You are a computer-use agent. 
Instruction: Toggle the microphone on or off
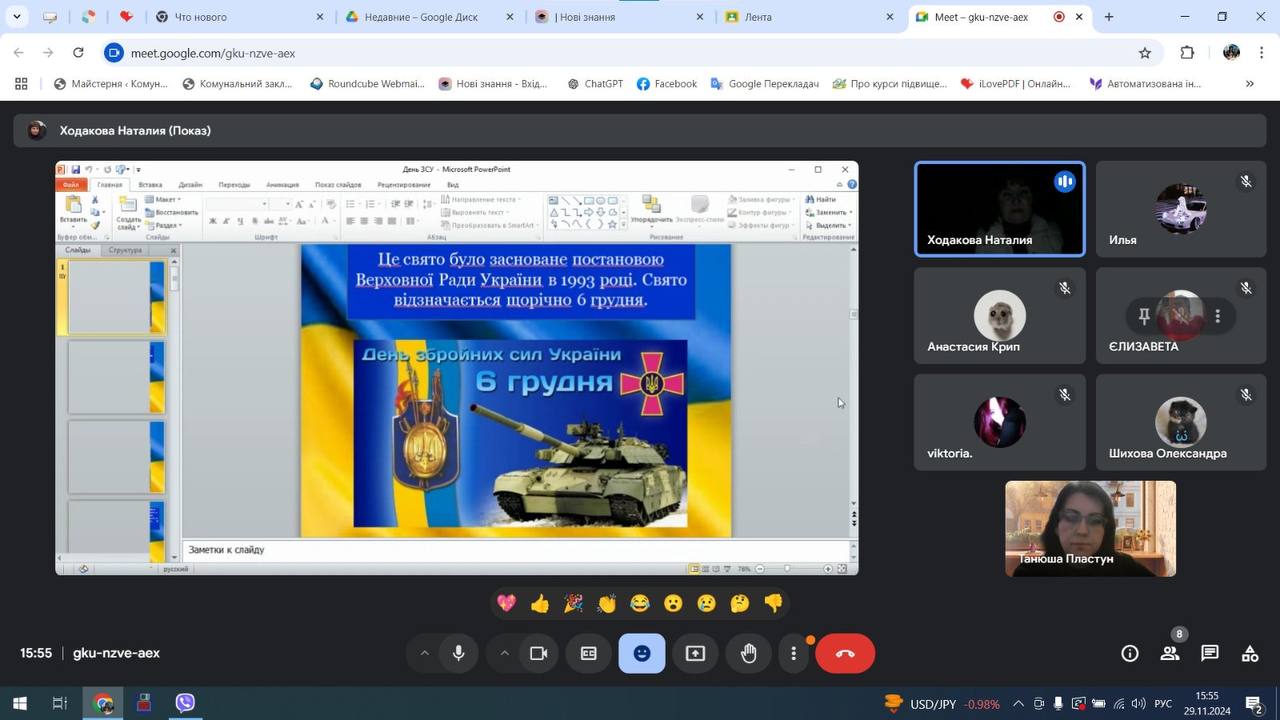point(458,653)
